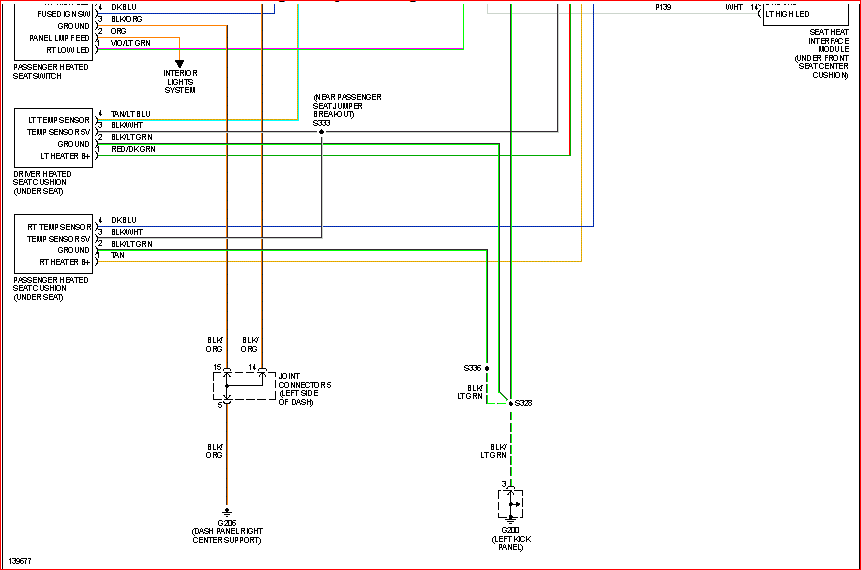Click the TAN/LT BLU wire color label
Screen dimensions: 861x570
coord(131,114)
